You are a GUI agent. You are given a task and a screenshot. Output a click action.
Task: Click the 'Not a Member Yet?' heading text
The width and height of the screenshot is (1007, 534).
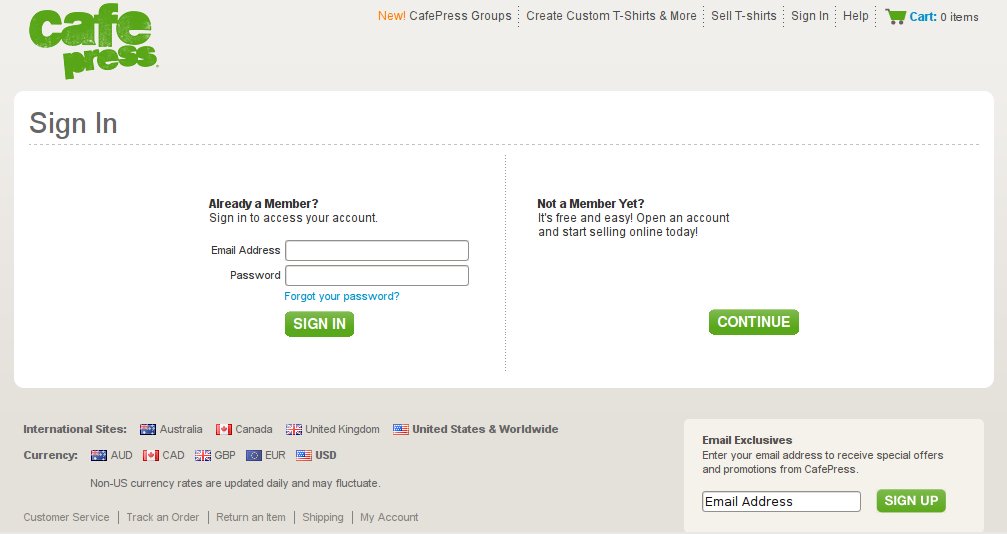[x=591, y=204]
